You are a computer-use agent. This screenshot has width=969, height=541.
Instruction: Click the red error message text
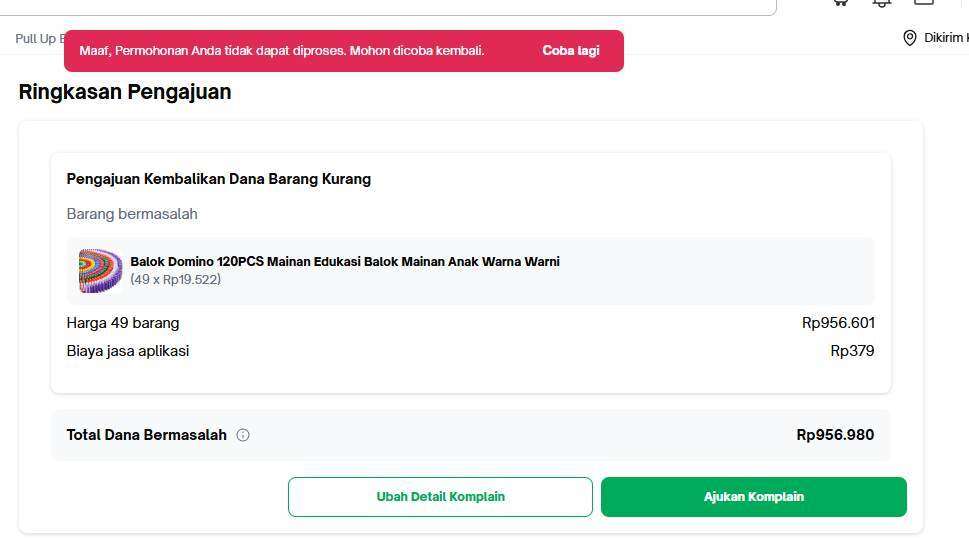(x=281, y=51)
